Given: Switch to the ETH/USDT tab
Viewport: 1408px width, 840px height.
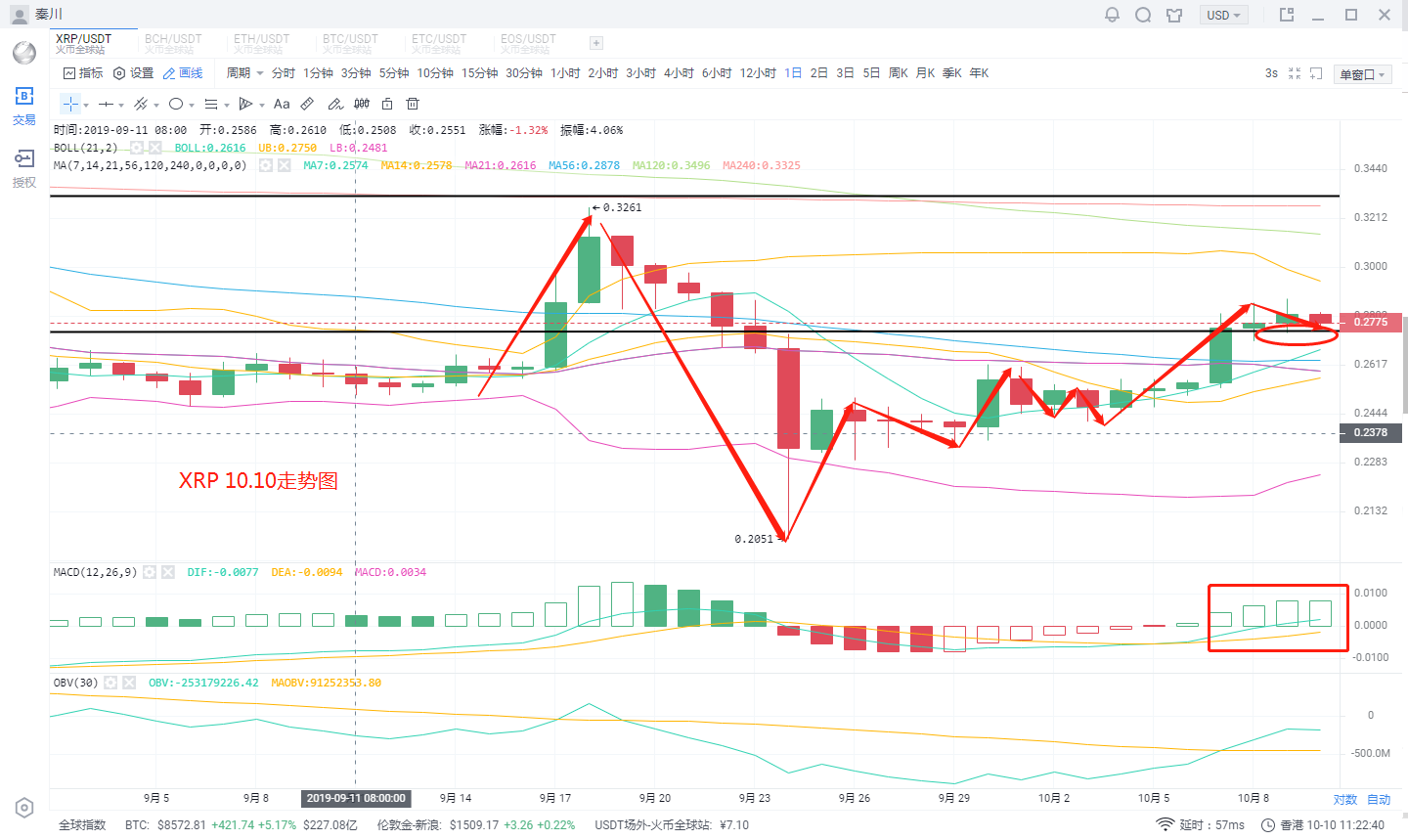Looking at the screenshot, I should click(262, 43).
